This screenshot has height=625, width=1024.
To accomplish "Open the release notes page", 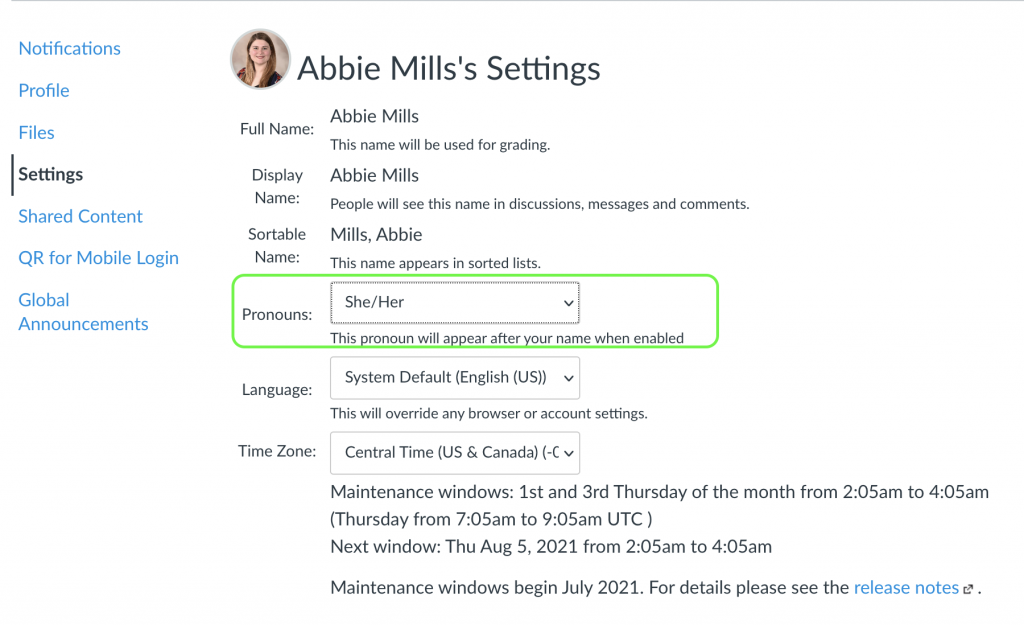I will pos(906,587).
